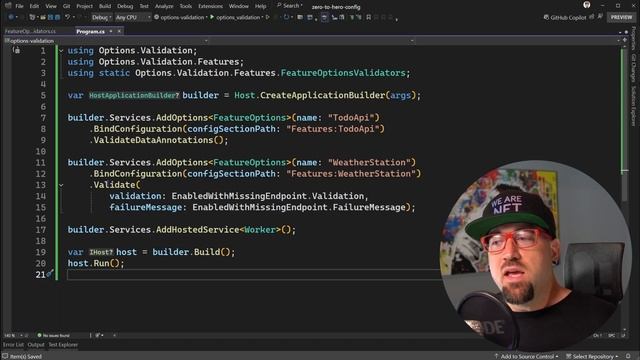Click the send feedback icon beside PREVIEW
The width and height of the screenshot is (640, 360).
coord(600,17)
